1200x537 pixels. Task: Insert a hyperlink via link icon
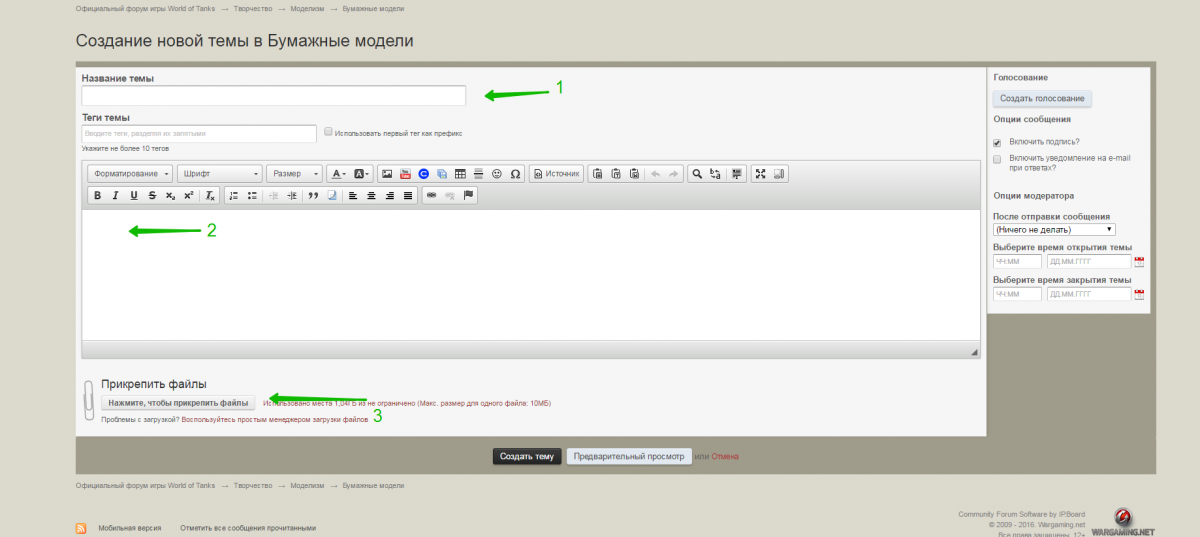[x=431, y=195]
